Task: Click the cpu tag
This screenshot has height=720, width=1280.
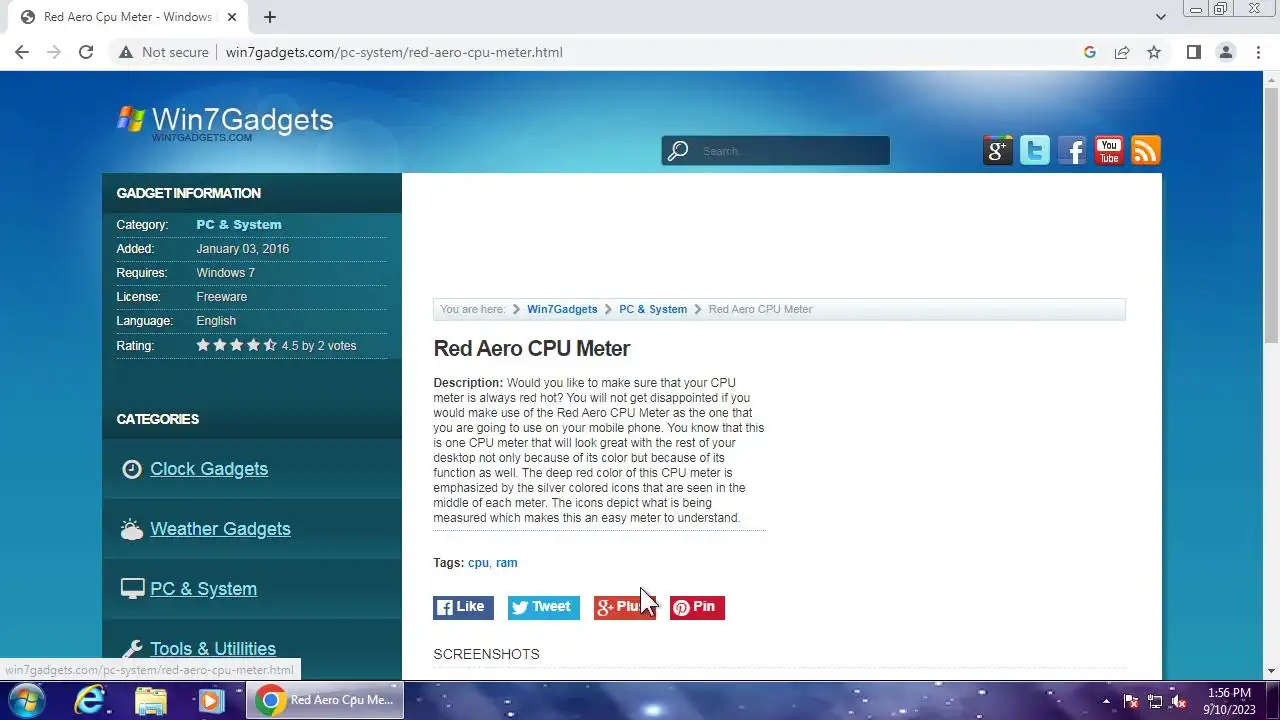Action: (x=478, y=563)
